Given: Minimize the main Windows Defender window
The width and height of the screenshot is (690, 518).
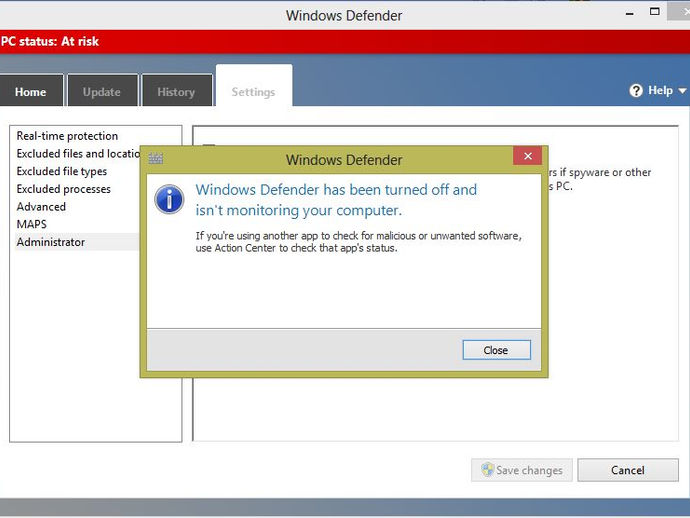Looking at the screenshot, I should point(630,14).
